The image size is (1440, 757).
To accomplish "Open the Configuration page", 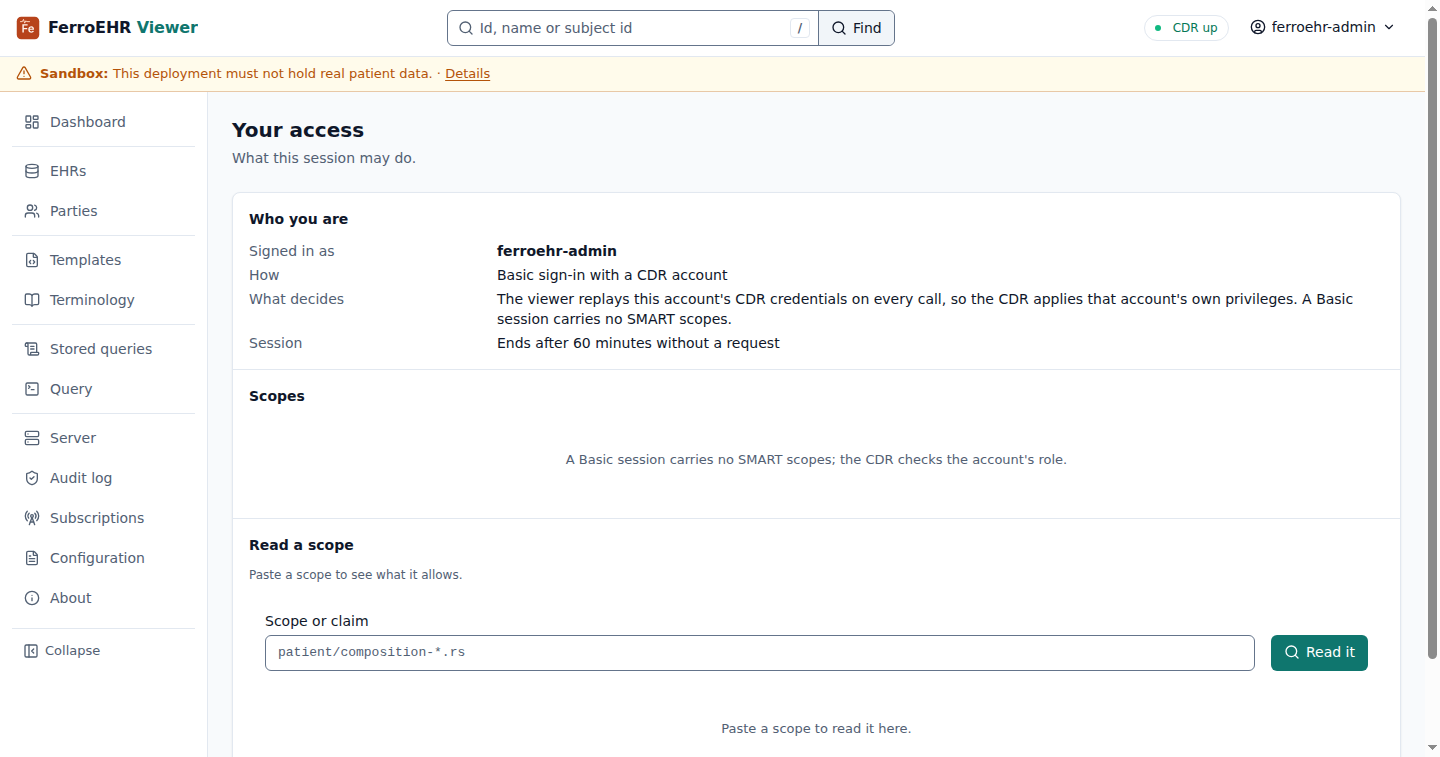I will point(104,558).
